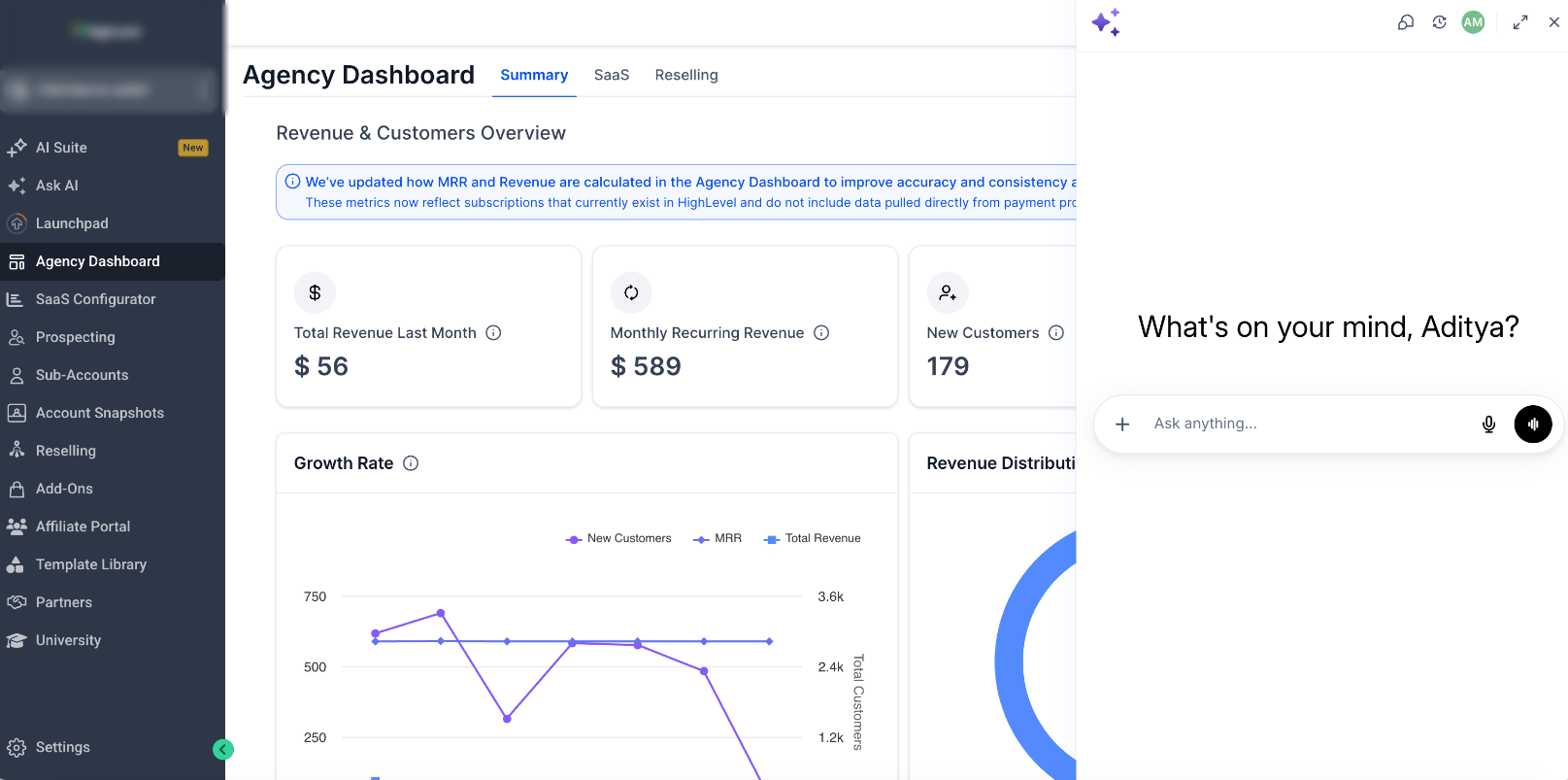Click the Growth Rate chart title
This screenshot has width=1568, height=780.
coord(344,463)
